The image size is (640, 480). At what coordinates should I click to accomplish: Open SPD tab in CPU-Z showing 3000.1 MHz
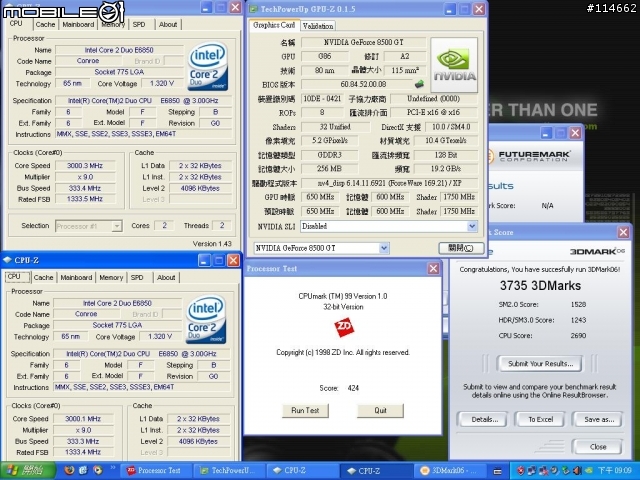pos(137,278)
